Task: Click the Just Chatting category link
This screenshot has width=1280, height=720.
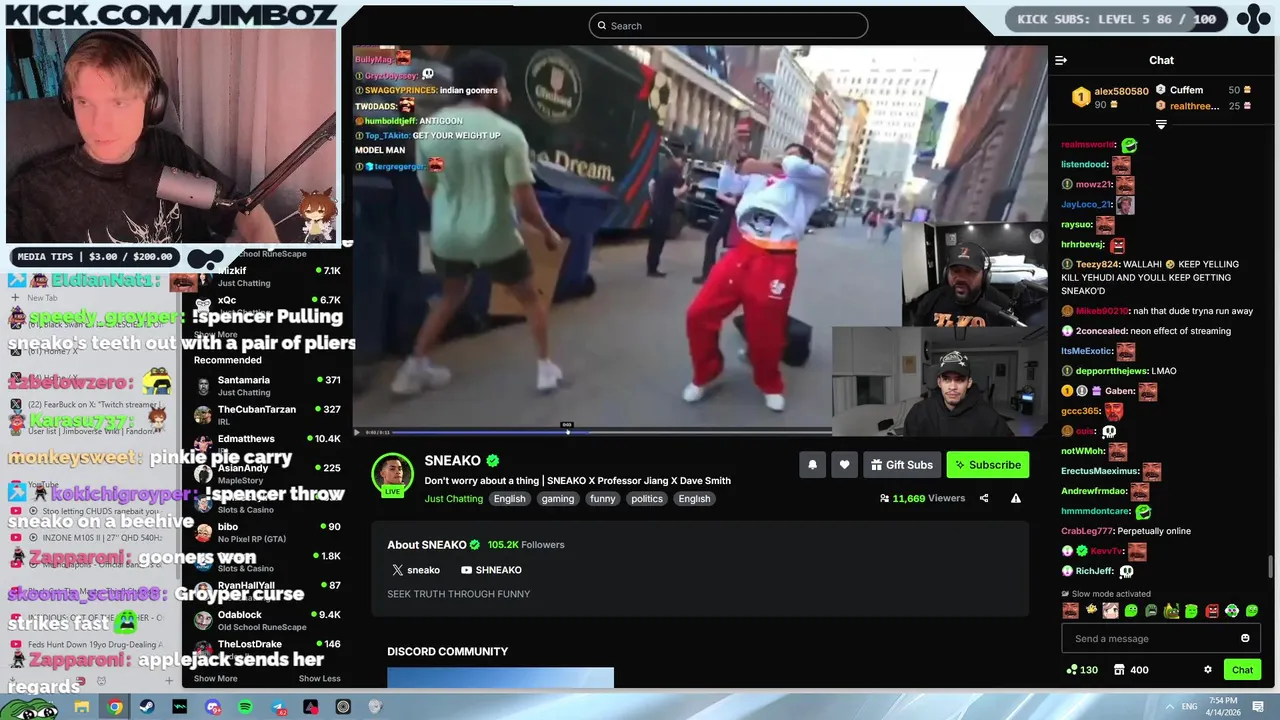Action: tap(454, 499)
